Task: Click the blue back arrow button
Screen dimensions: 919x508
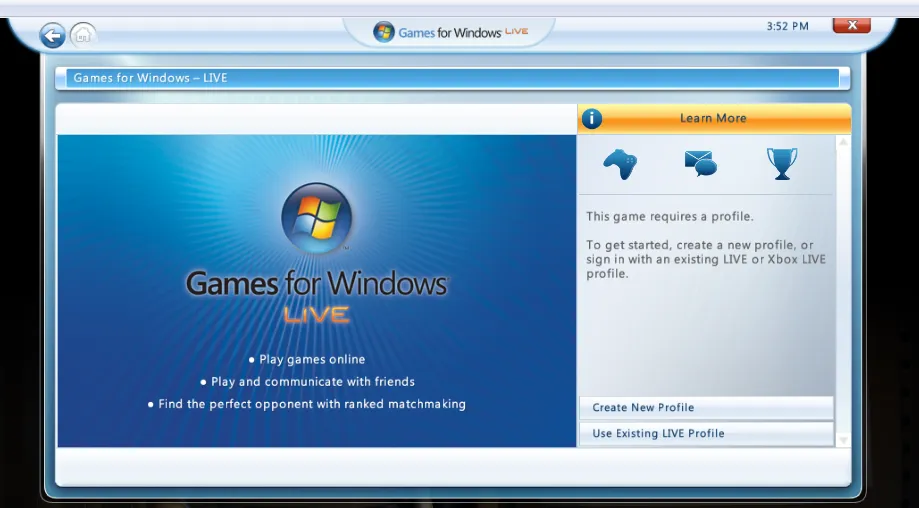Action: (52, 36)
